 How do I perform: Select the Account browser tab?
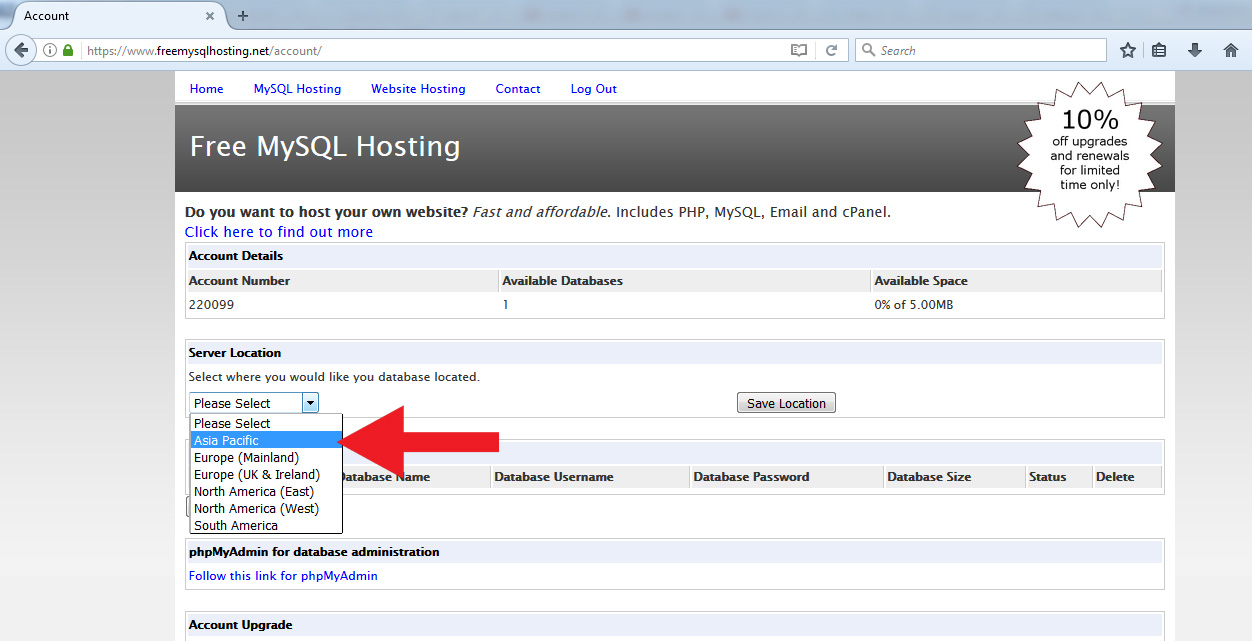point(115,16)
